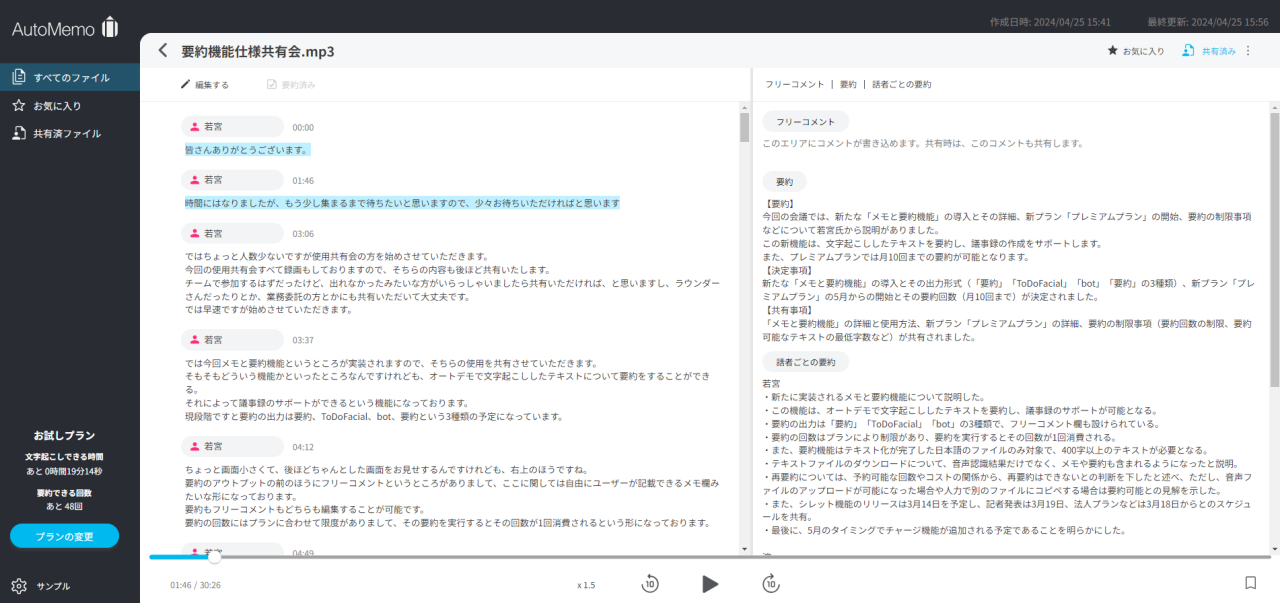
Task: Click the 話者ごとの要約 section pill
Action: (x=806, y=362)
